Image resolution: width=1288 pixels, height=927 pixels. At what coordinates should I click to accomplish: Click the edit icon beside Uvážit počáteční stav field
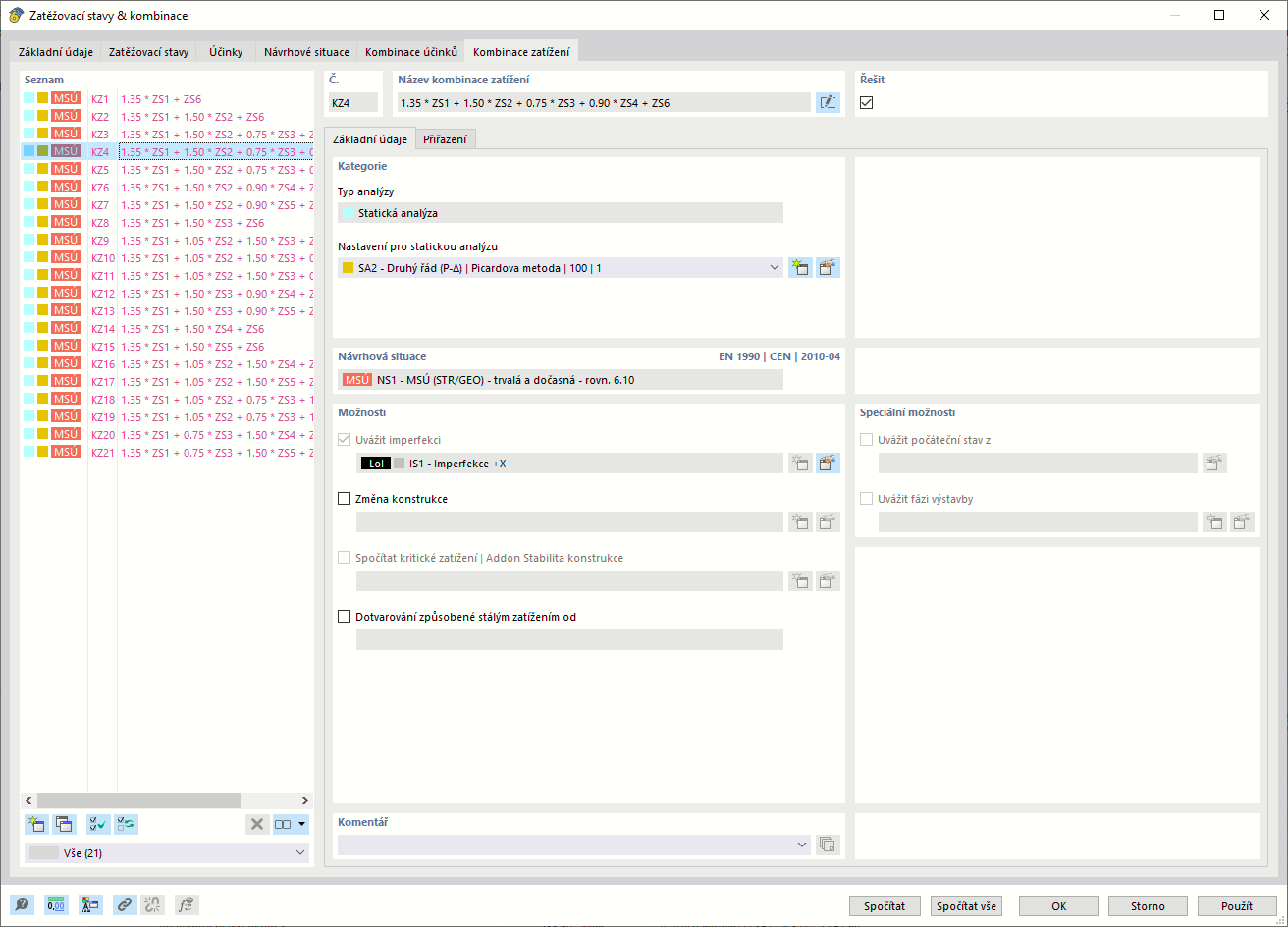(1215, 463)
